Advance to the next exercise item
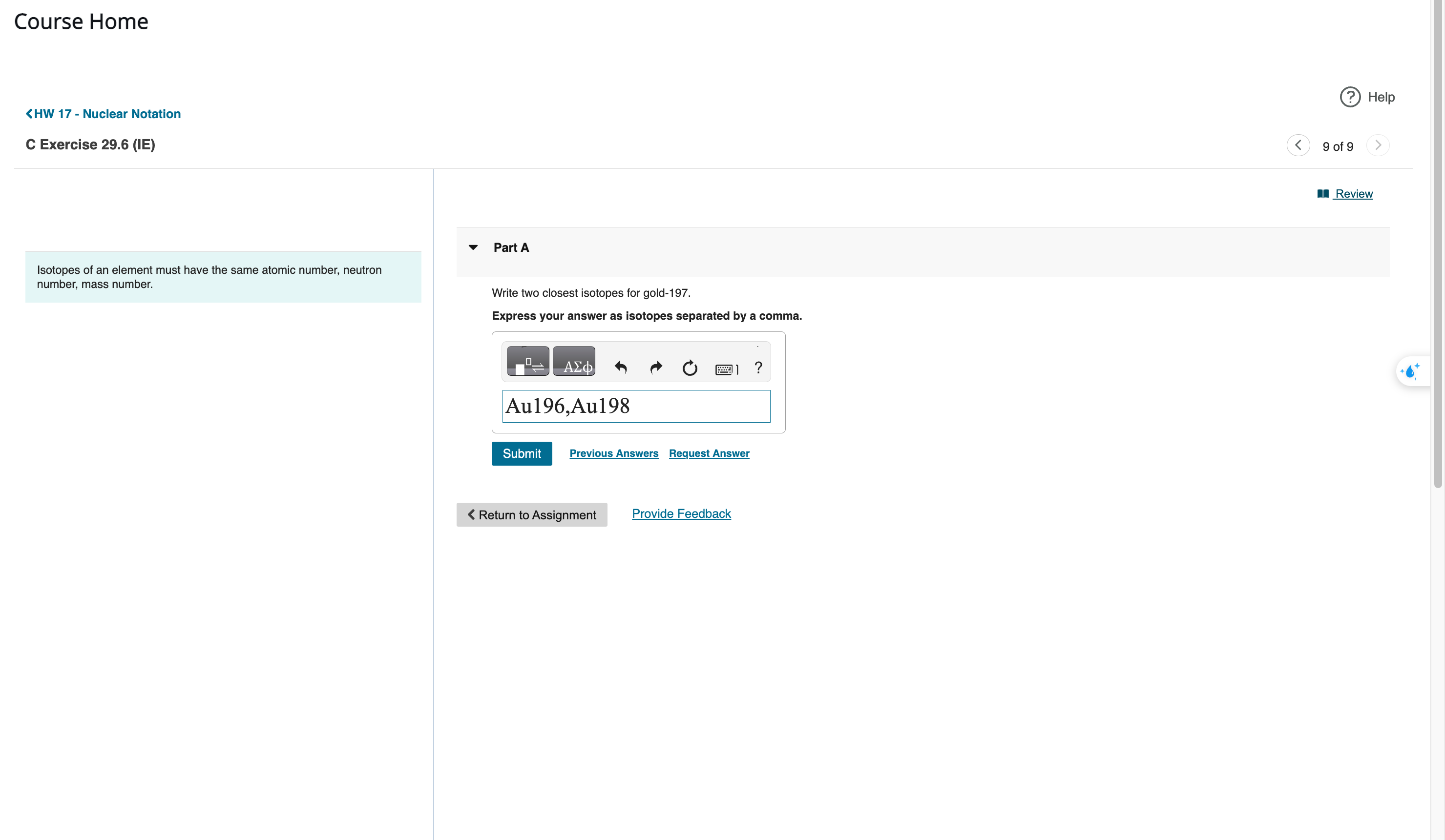Image resolution: width=1445 pixels, height=840 pixels. pos(1379,145)
